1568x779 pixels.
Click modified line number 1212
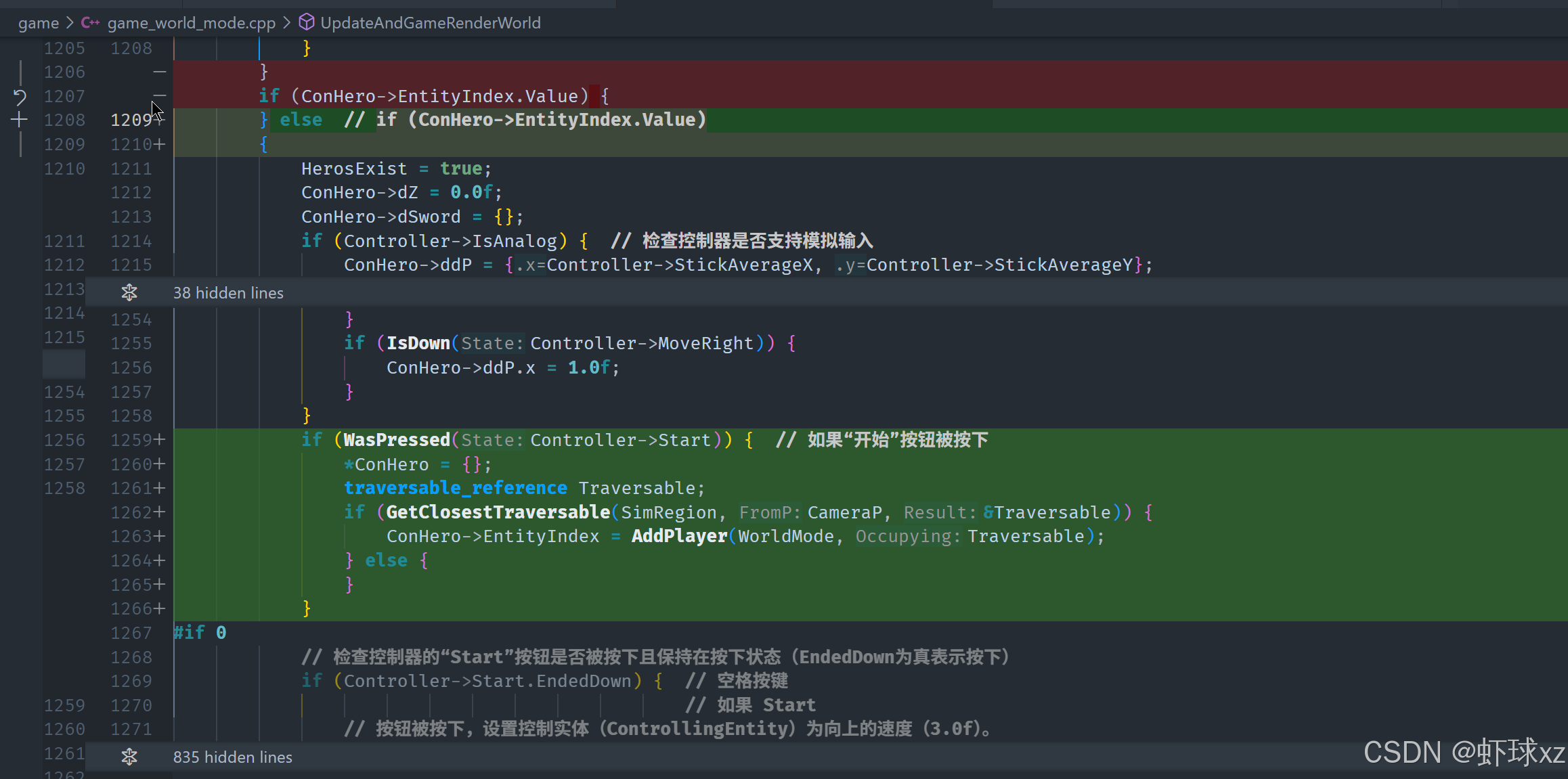point(131,193)
